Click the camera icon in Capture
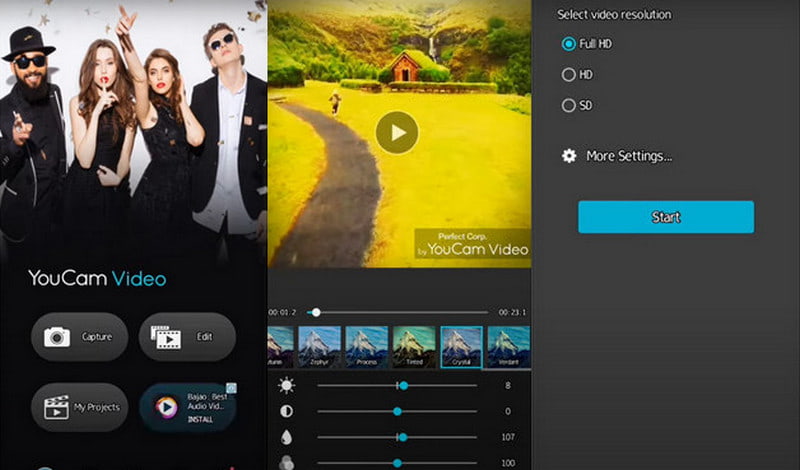 [57, 337]
